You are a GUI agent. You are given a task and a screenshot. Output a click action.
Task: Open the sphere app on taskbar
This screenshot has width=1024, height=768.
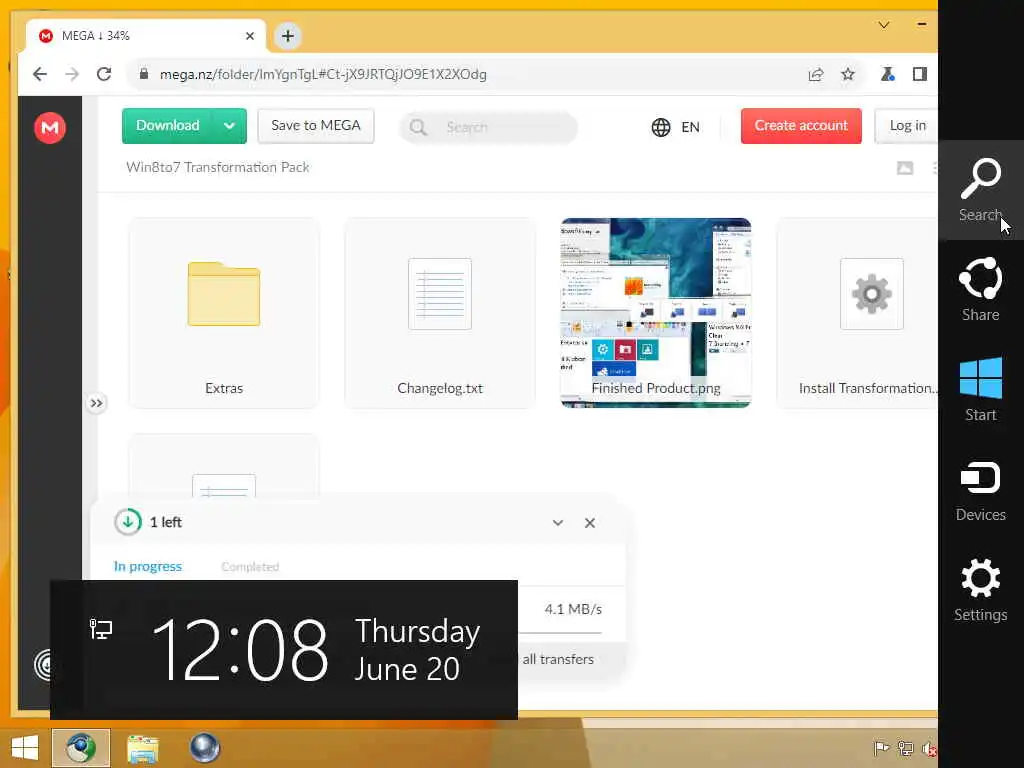pos(204,748)
